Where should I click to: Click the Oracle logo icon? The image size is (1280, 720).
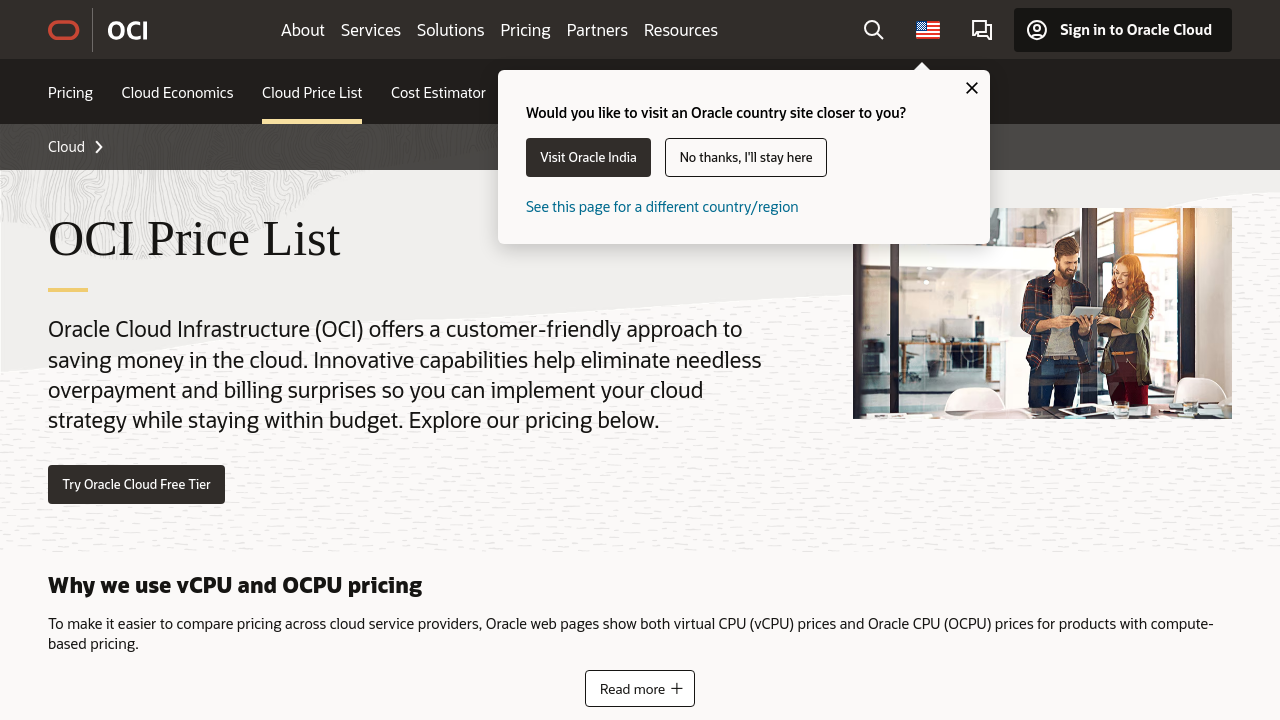click(64, 30)
